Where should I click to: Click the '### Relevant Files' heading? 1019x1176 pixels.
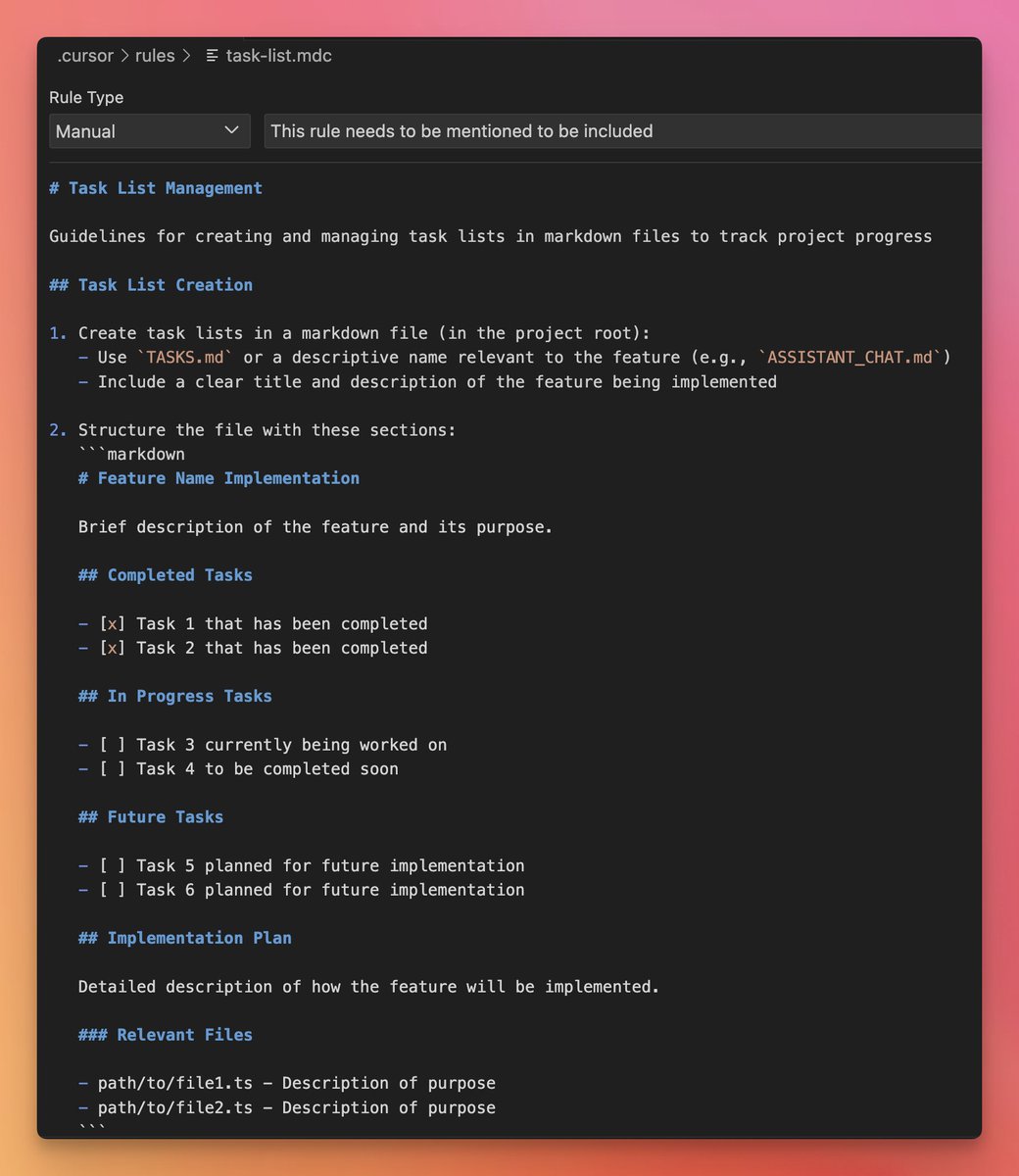pyautogui.click(x=166, y=1035)
